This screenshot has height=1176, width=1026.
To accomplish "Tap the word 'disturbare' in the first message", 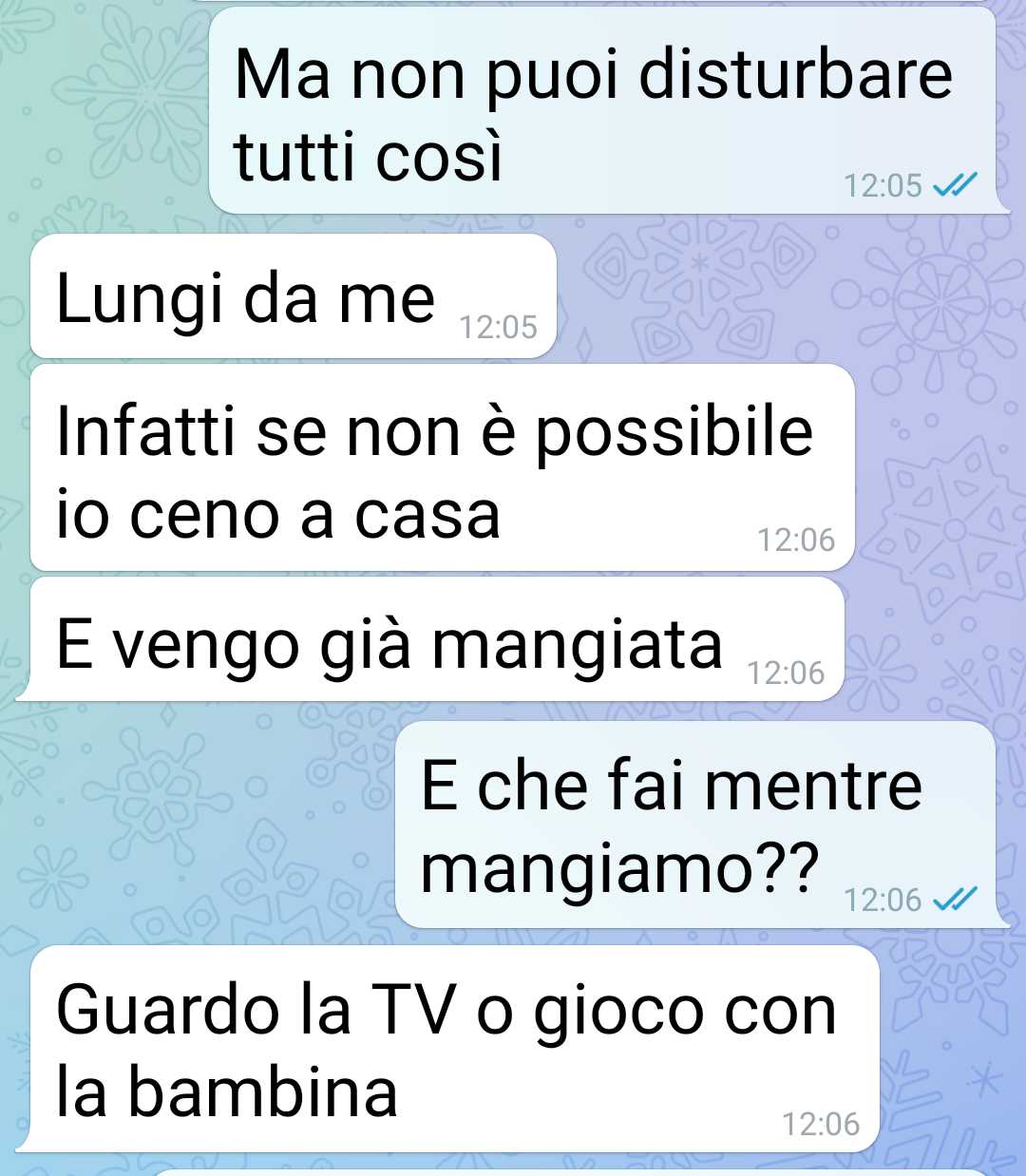I will (795, 74).
